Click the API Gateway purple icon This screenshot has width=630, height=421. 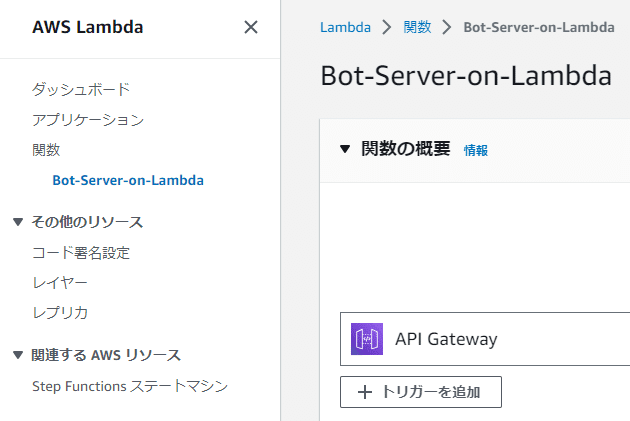[x=367, y=339]
